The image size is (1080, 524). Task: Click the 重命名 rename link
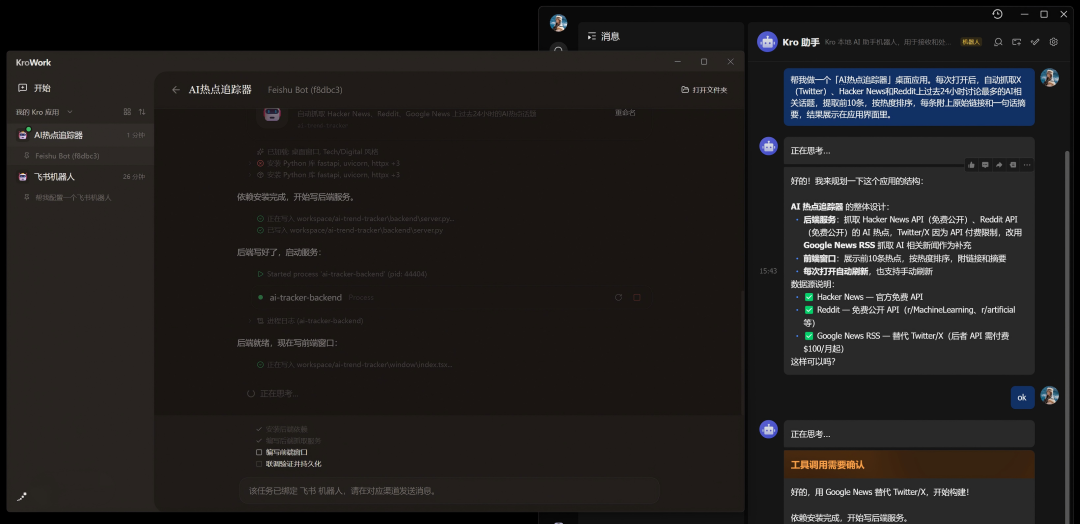click(625, 112)
